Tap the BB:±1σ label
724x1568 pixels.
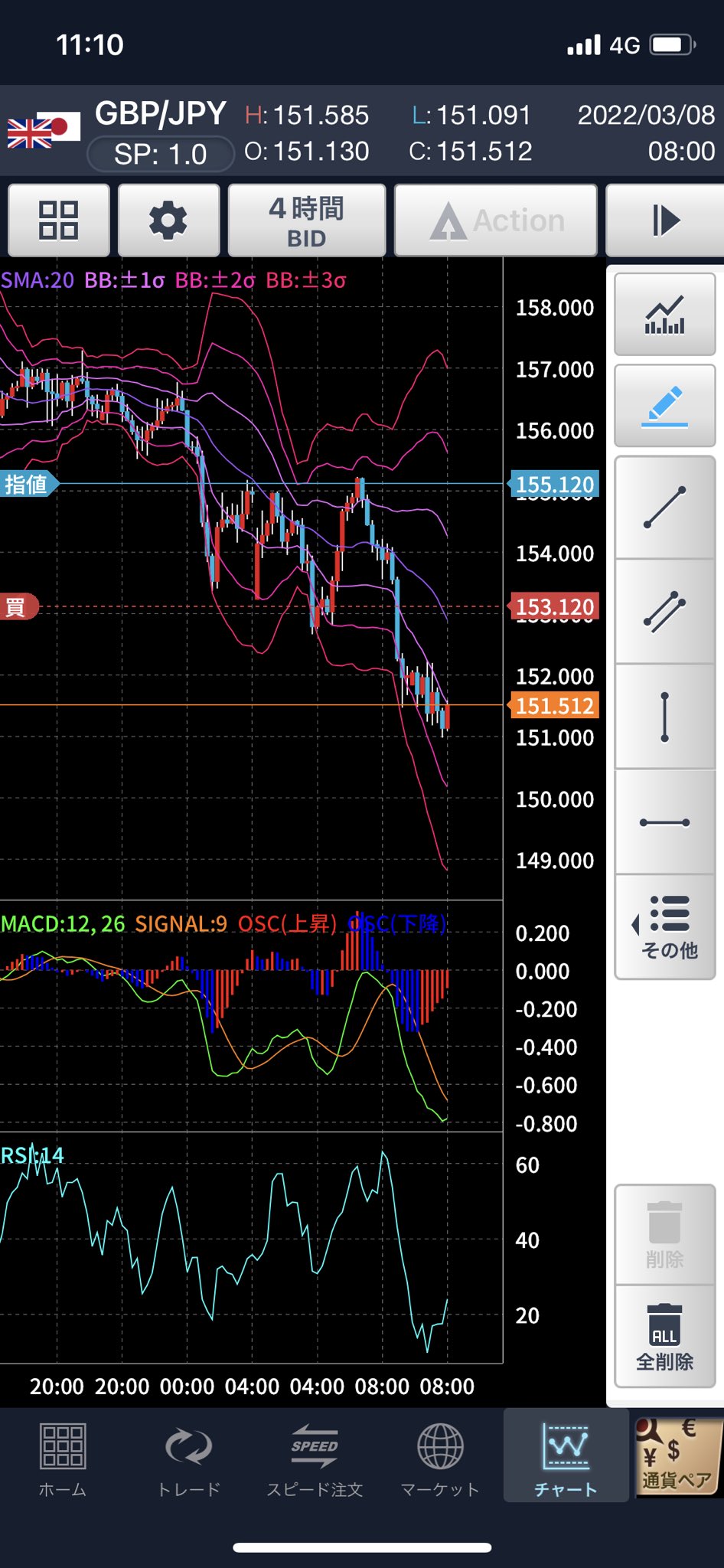point(125,280)
